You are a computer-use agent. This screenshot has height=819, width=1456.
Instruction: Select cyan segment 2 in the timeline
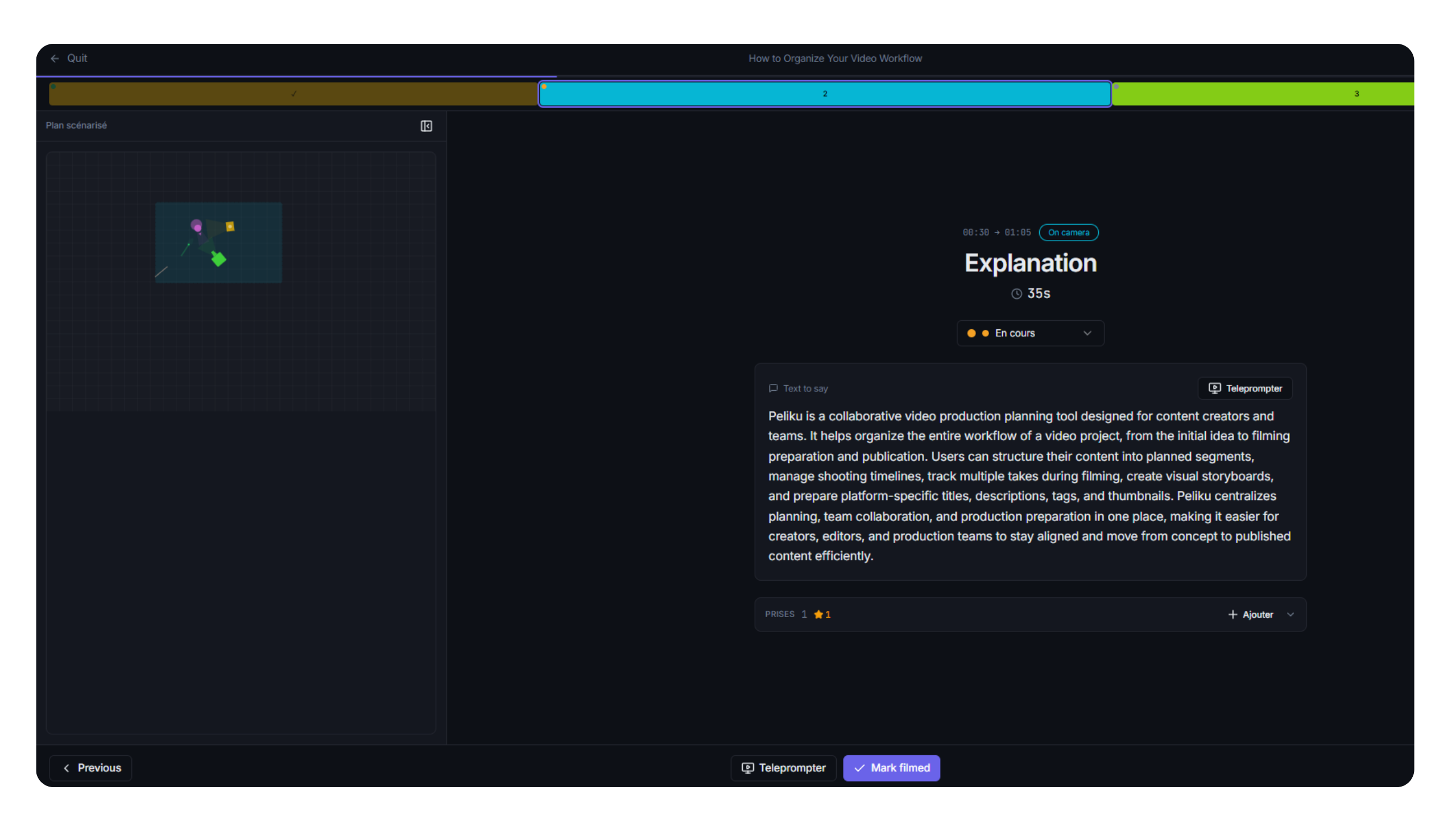[825, 94]
